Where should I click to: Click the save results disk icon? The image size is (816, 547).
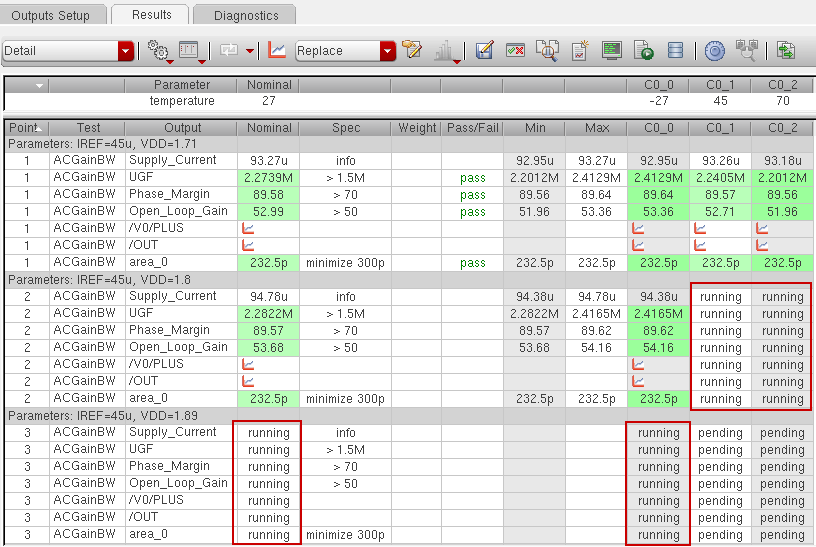tap(485, 50)
